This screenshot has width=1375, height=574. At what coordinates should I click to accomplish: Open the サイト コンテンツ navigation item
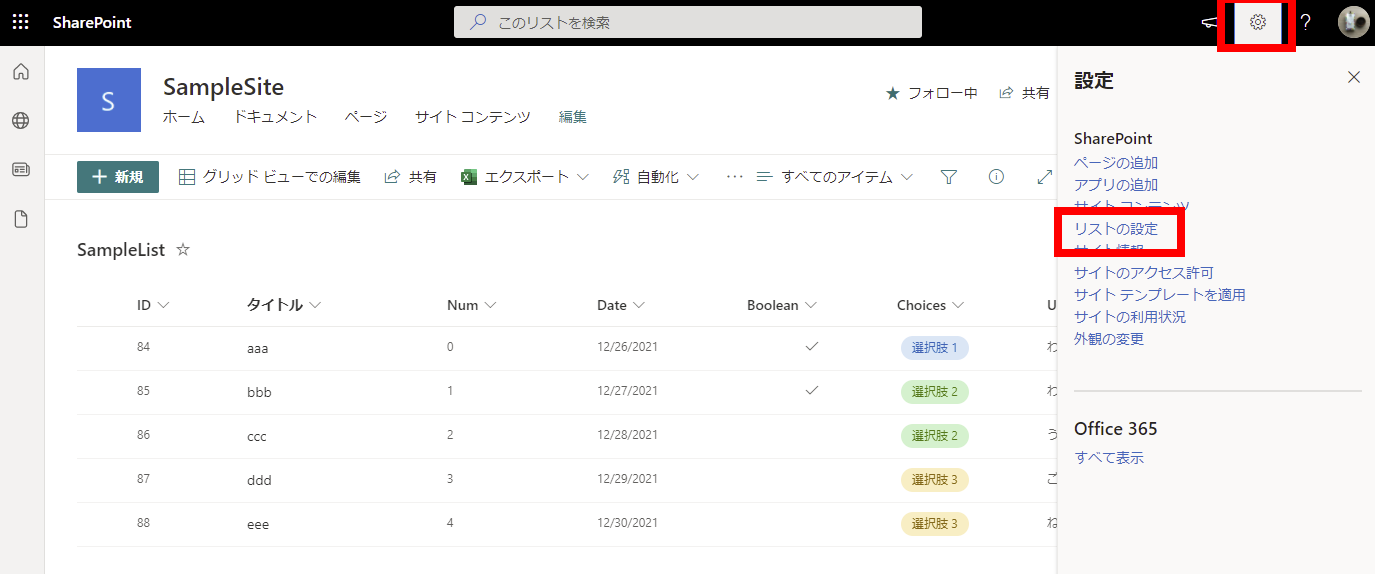pos(472,117)
